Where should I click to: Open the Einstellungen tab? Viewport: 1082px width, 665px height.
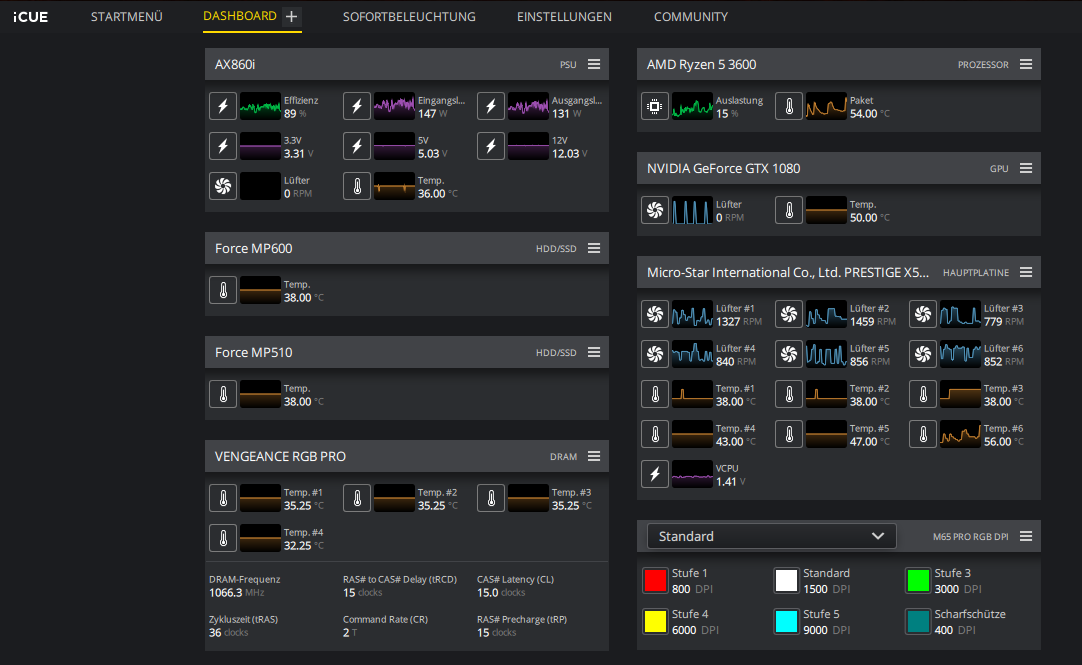(564, 17)
